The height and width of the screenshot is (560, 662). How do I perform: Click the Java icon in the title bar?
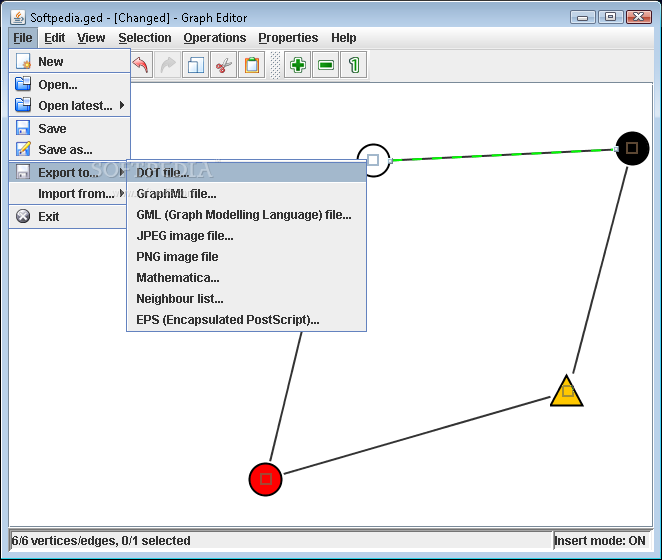(18, 17)
